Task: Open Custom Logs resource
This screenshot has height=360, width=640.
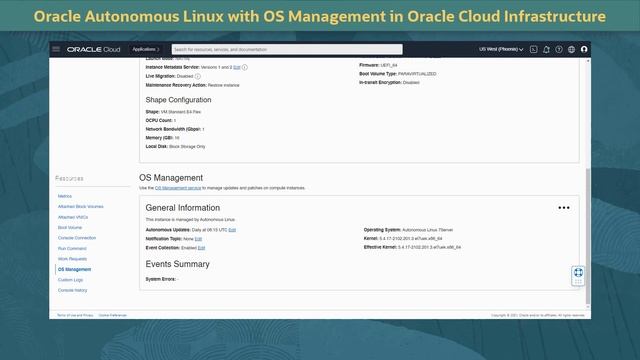Action: [70, 280]
